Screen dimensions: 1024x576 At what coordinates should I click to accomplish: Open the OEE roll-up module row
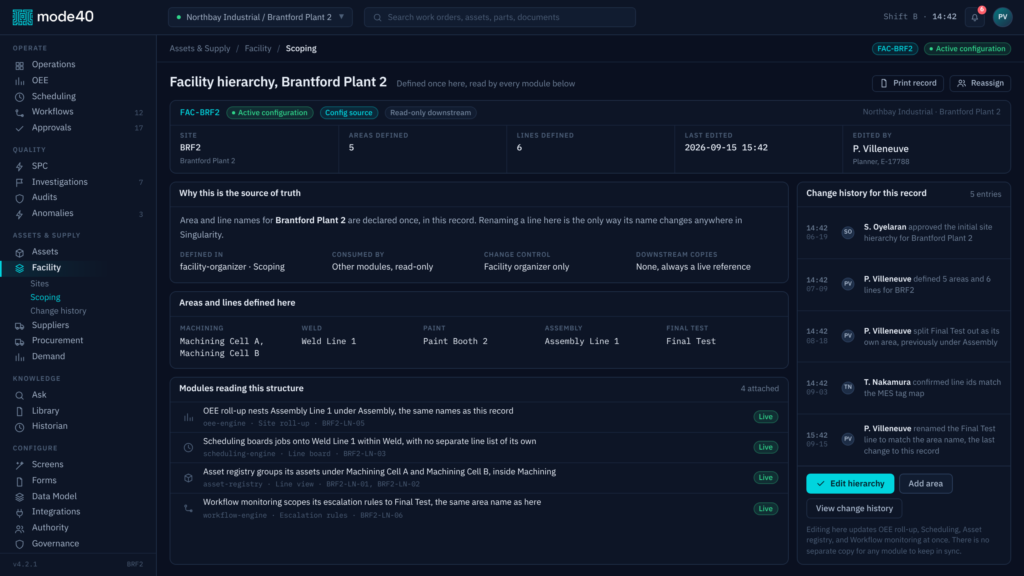pos(479,417)
